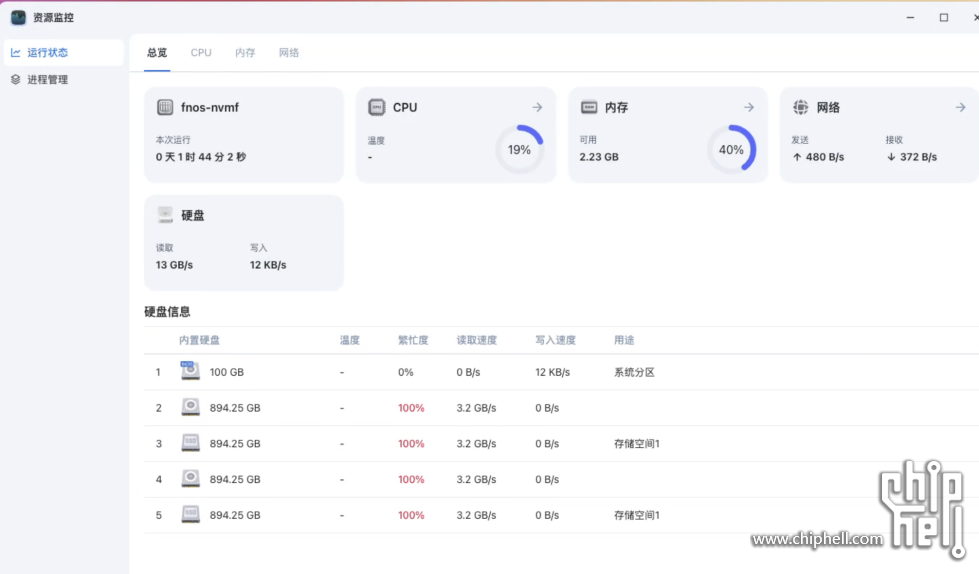
Task: Click 0% busy value in row 1
Action: (x=405, y=372)
